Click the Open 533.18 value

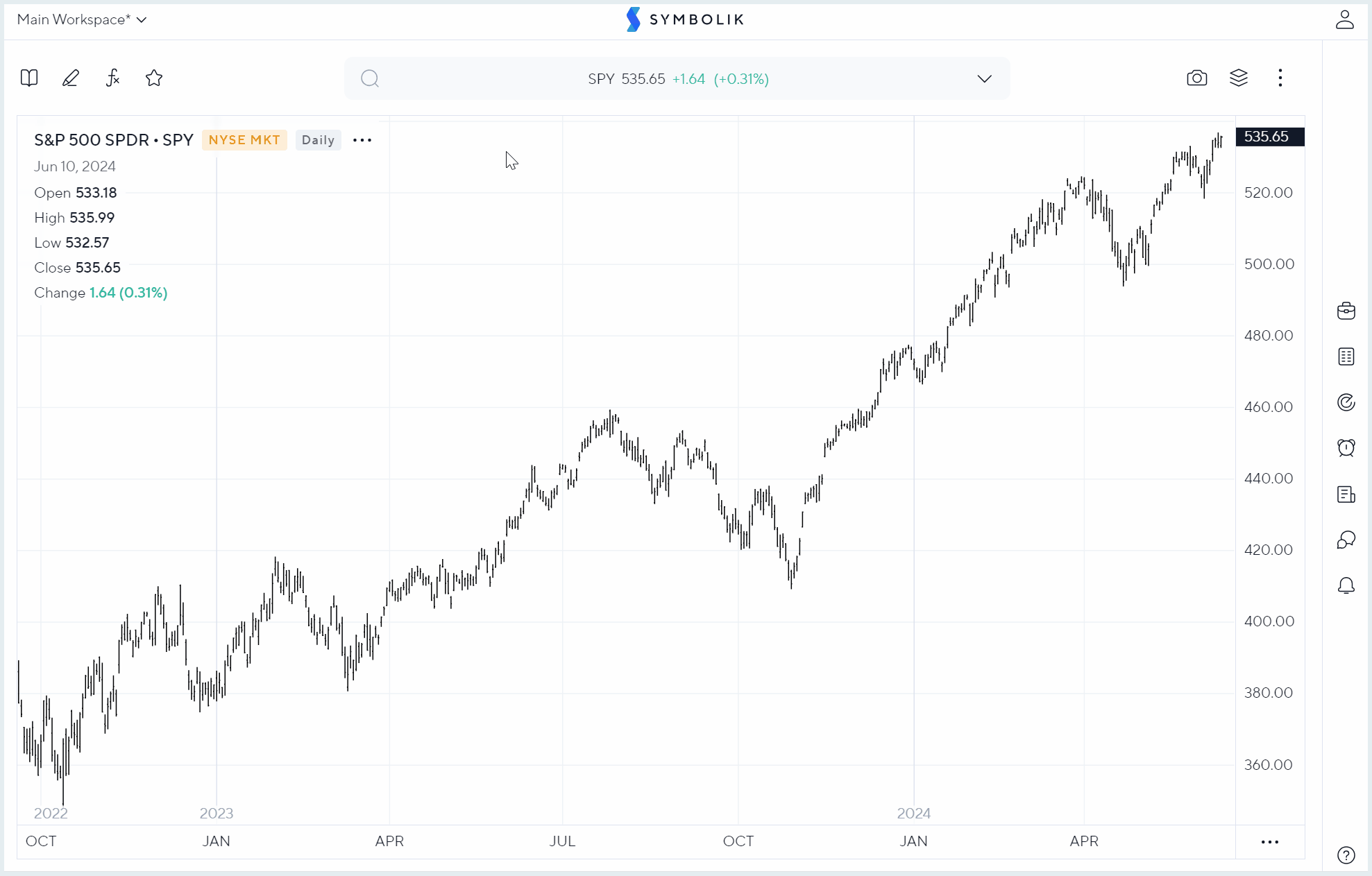[x=96, y=193]
